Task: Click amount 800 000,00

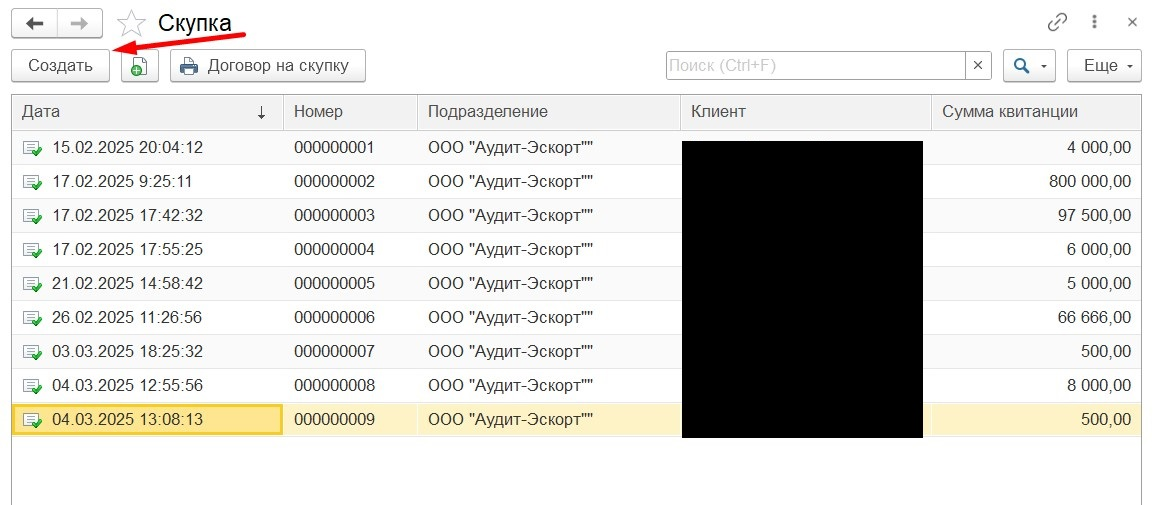Action: [1090, 182]
